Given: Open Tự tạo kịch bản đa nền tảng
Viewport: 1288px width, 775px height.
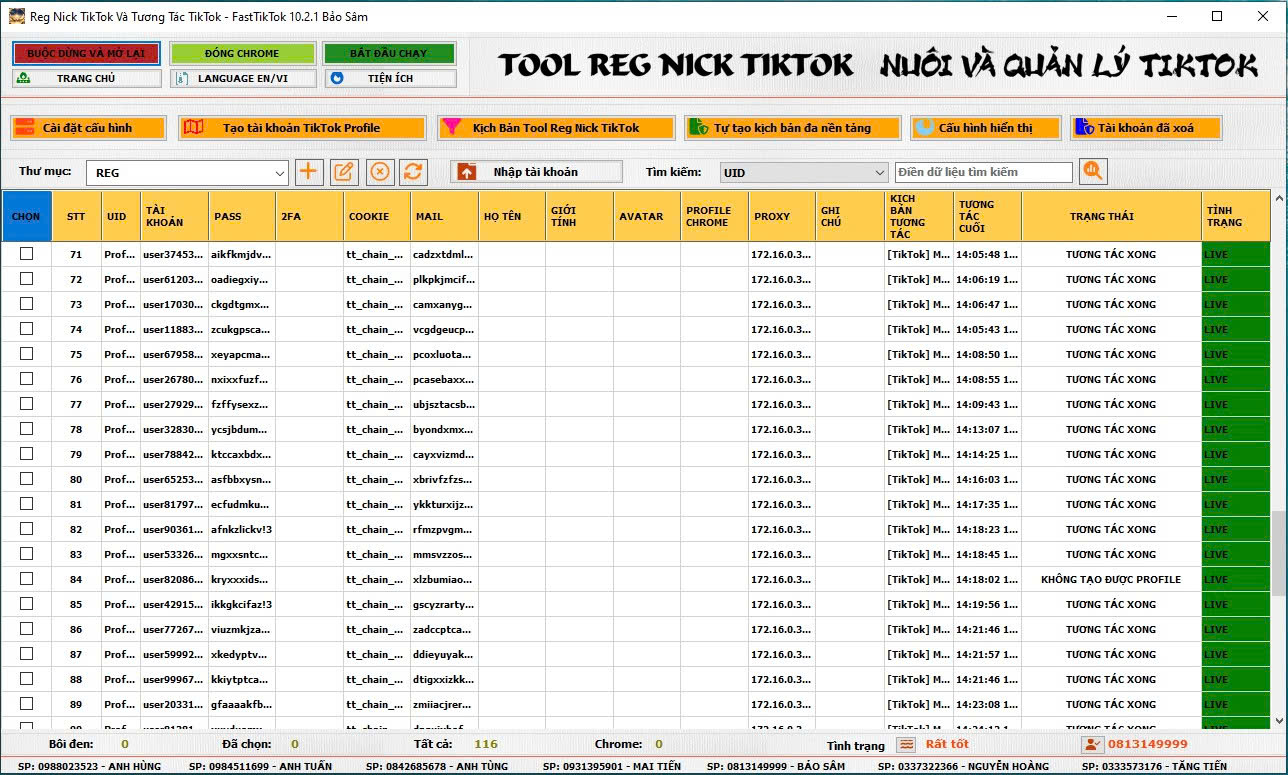Looking at the screenshot, I should [792, 128].
